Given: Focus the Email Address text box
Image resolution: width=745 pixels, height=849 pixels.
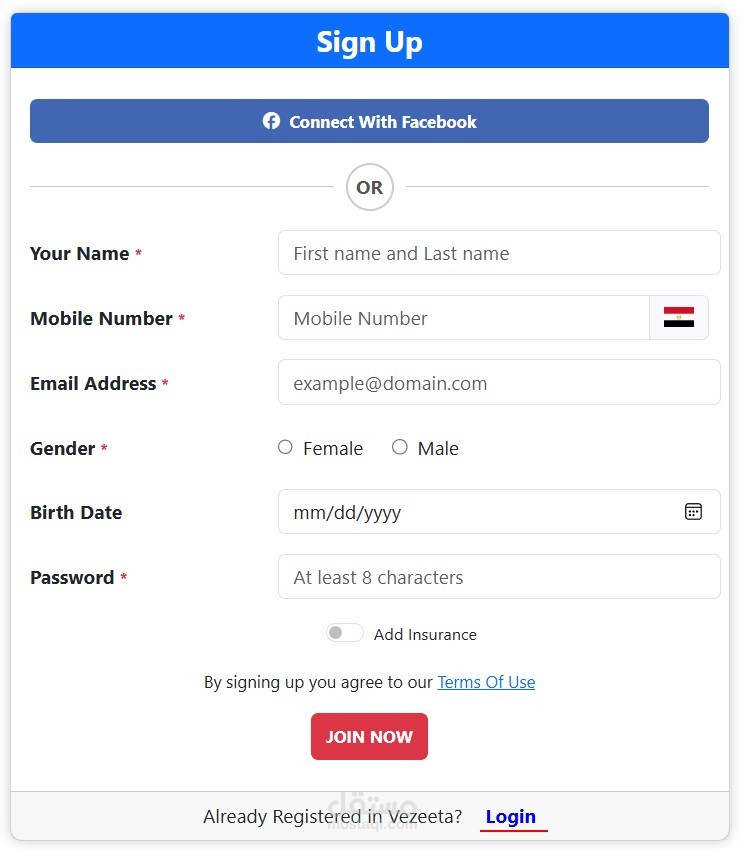Looking at the screenshot, I should [x=498, y=383].
